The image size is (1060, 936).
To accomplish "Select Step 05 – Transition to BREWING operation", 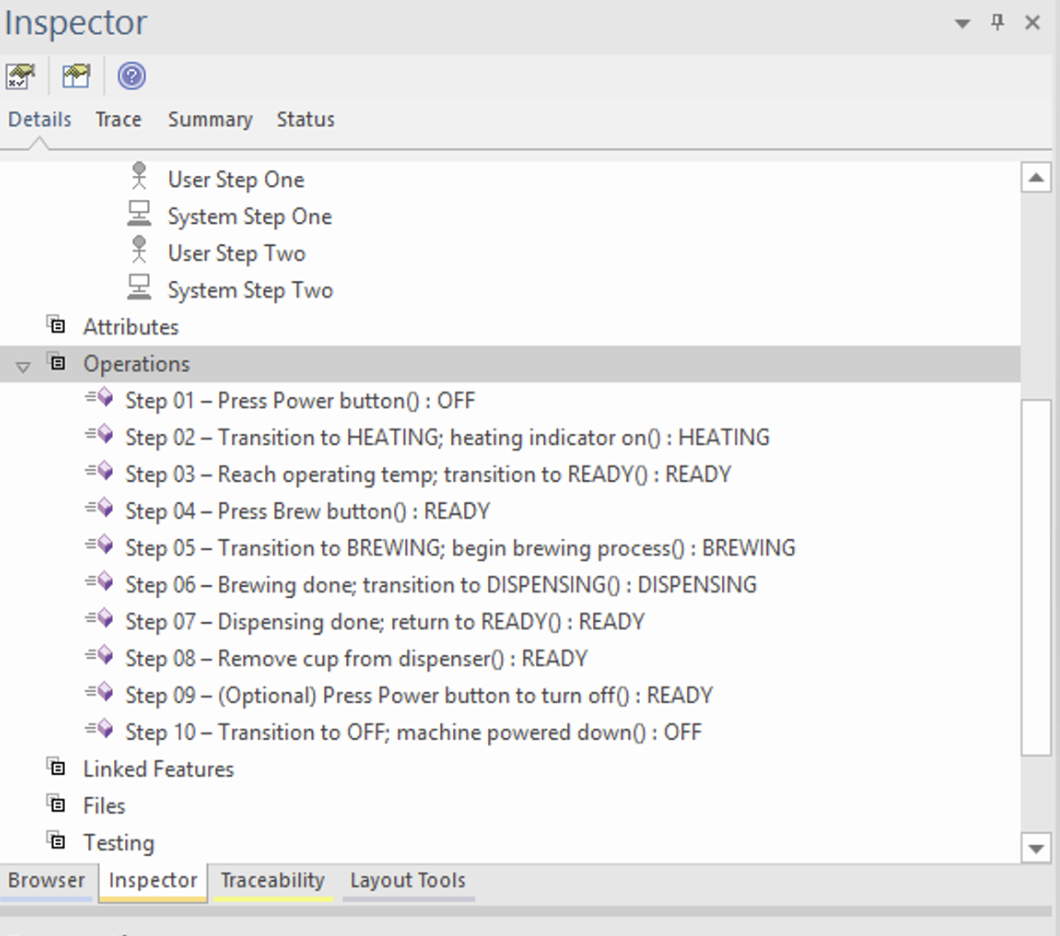I will (x=460, y=548).
